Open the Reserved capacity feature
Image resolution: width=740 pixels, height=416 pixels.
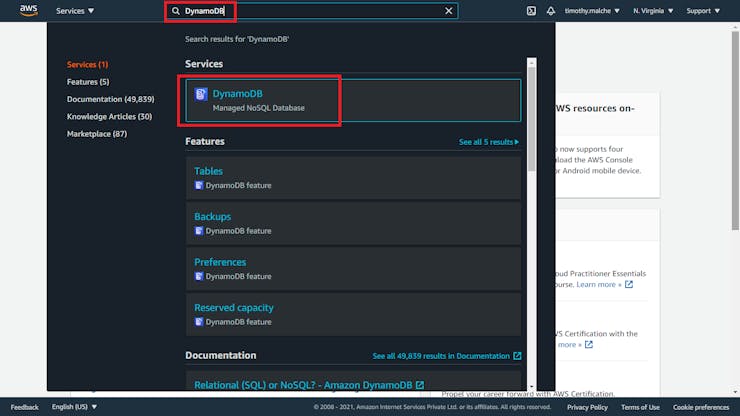click(x=353, y=314)
